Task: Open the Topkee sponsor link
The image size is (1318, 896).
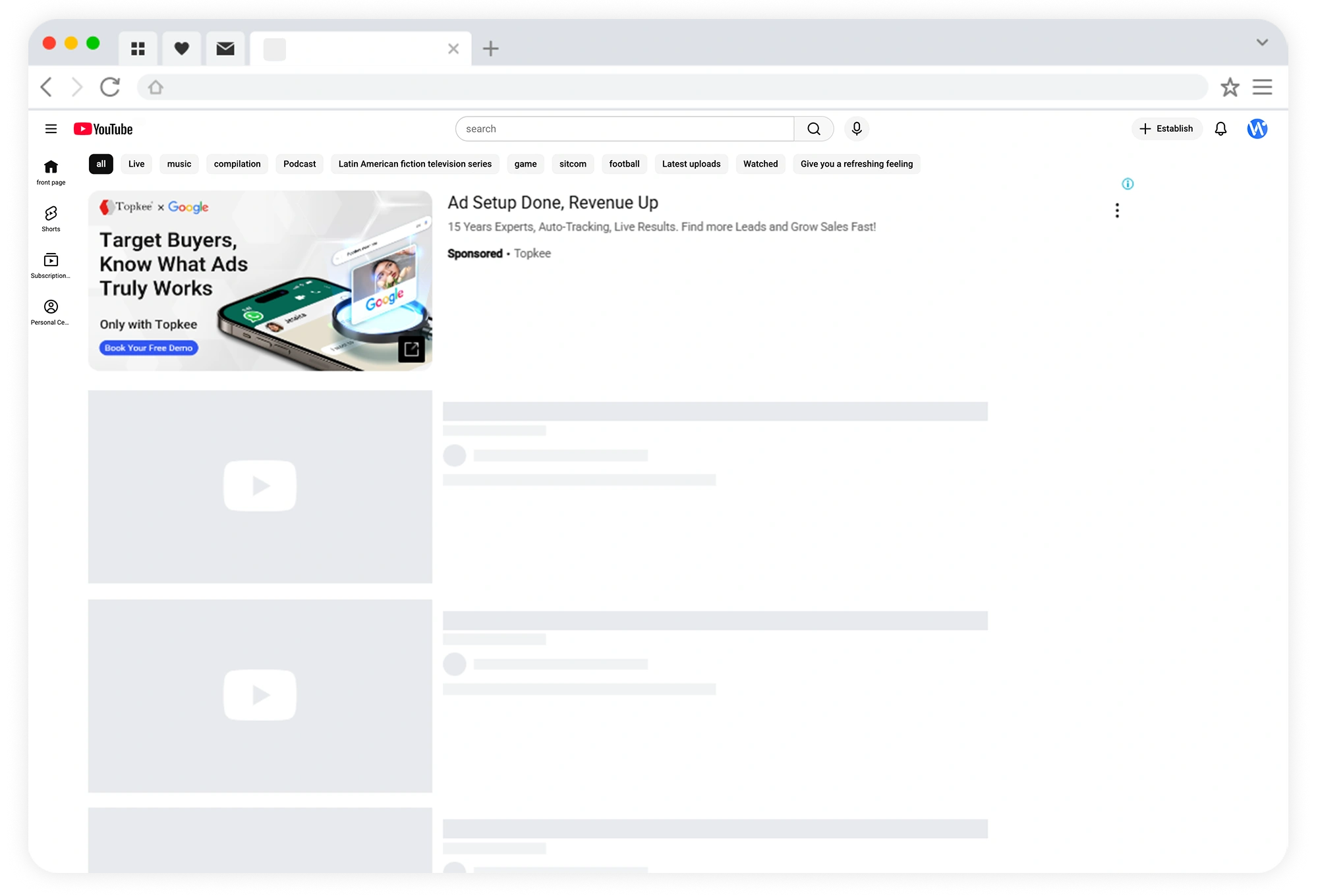Action: pyautogui.click(x=532, y=254)
